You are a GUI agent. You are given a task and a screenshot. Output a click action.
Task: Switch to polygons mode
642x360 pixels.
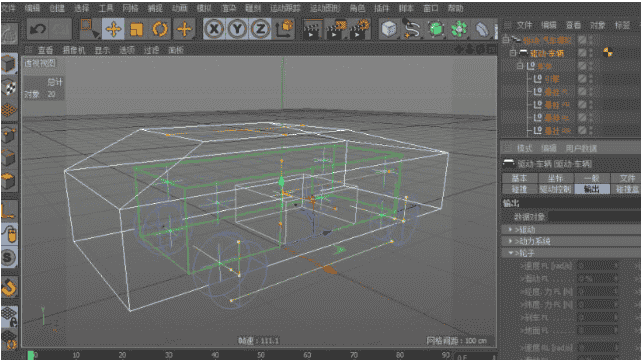pyautogui.click(x=9, y=181)
